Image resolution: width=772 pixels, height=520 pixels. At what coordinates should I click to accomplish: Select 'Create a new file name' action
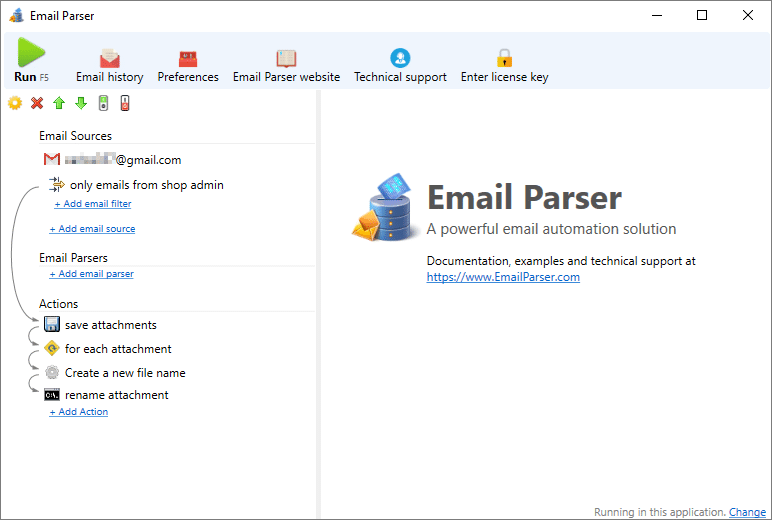point(125,373)
